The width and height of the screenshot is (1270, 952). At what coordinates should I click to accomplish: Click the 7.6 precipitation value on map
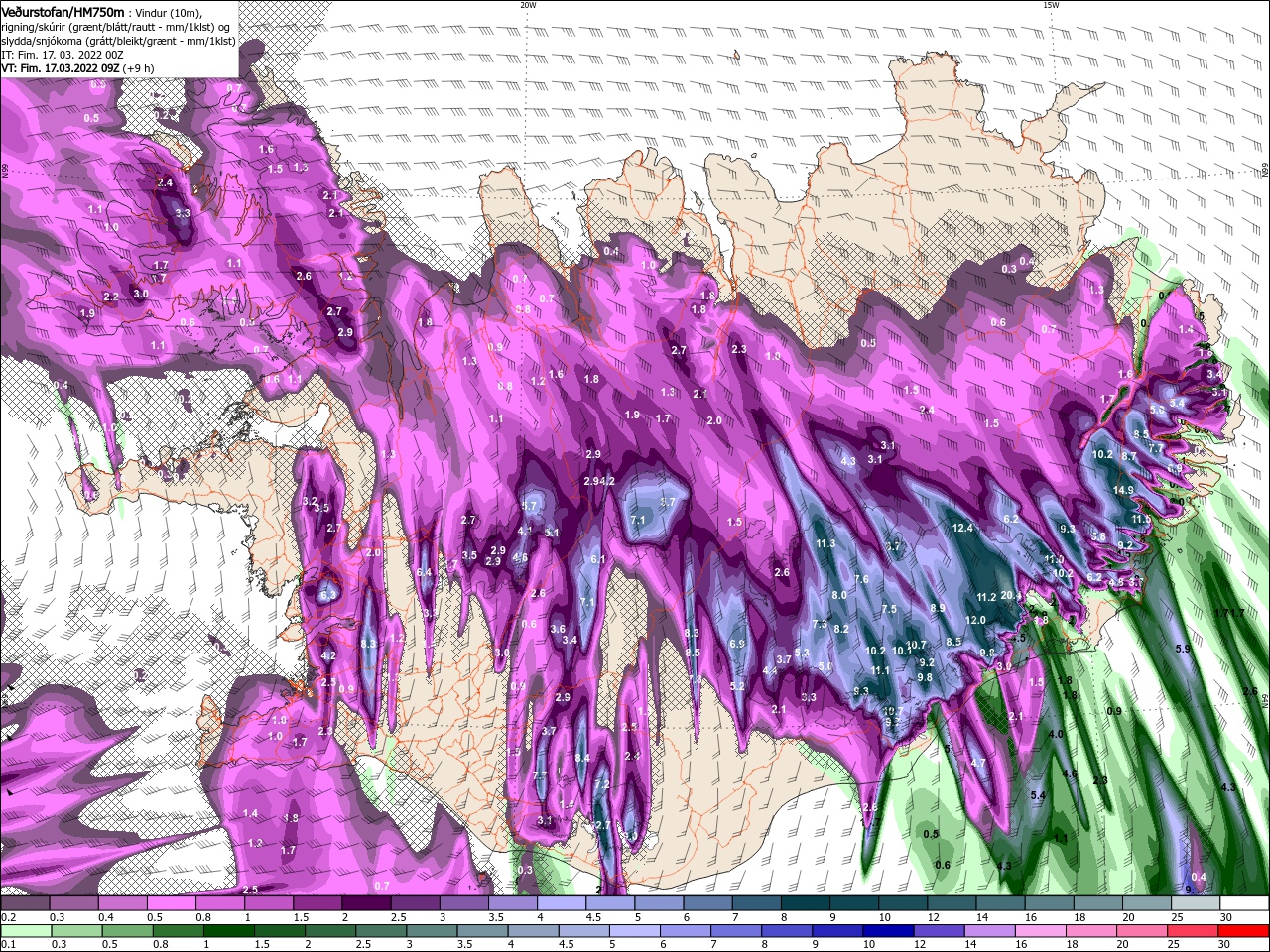coord(861,579)
